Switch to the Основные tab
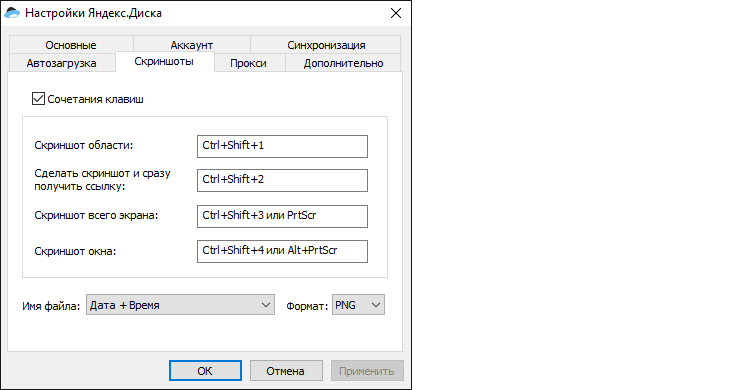Image resolution: width=738 pixels, height=390 pixels. tap(71, 45)
